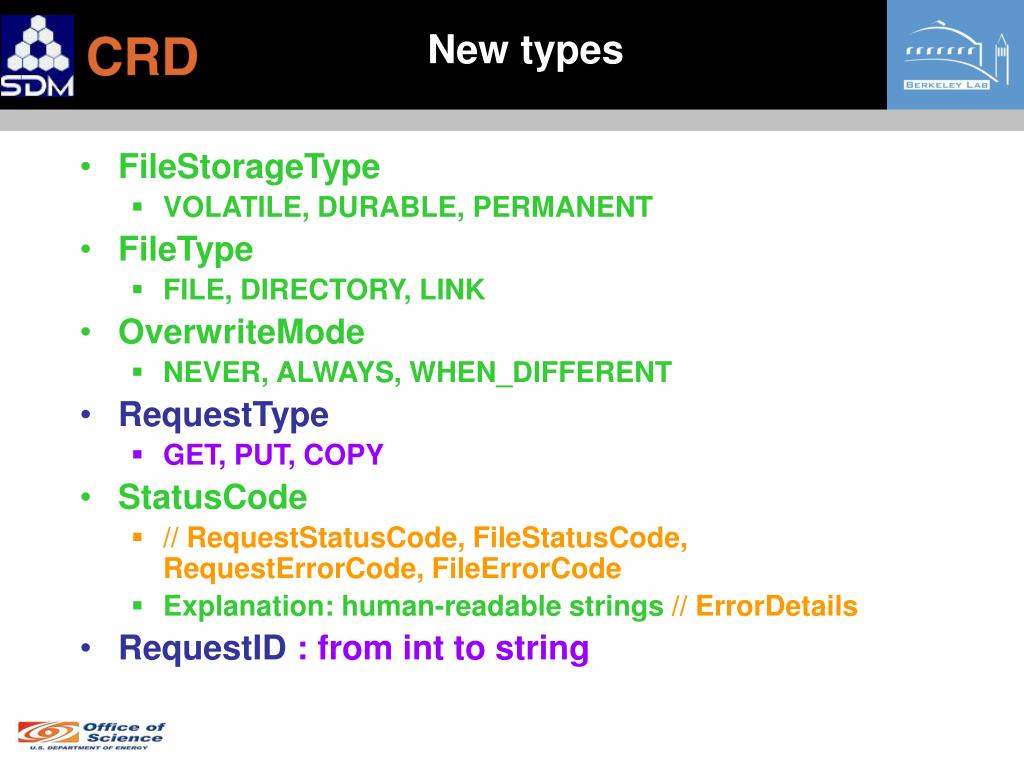
Task: Click the orange ErrorDetails word
Action: [776, 606]
